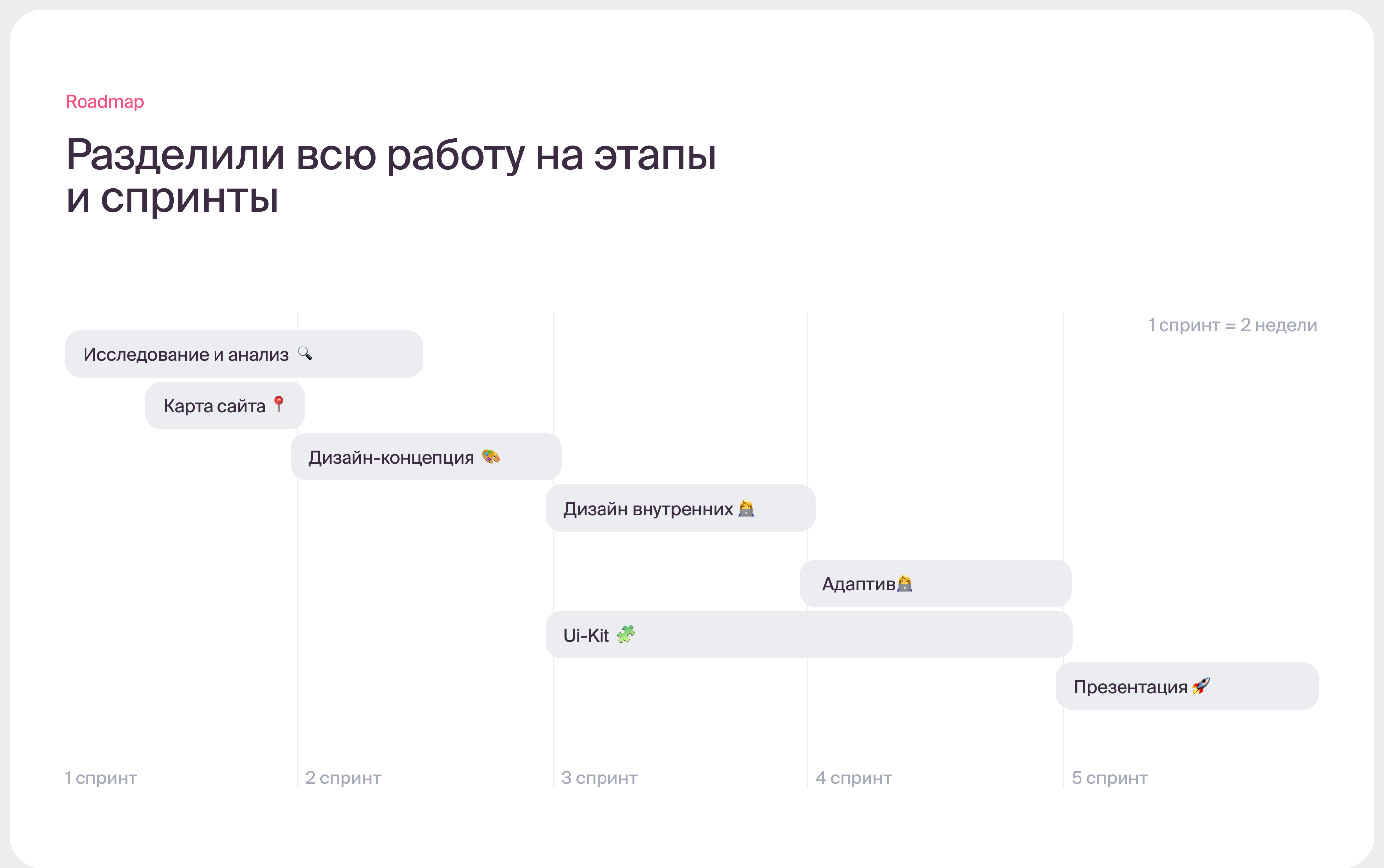Click the red pushpin emoji icon

[x=279, y=404]
